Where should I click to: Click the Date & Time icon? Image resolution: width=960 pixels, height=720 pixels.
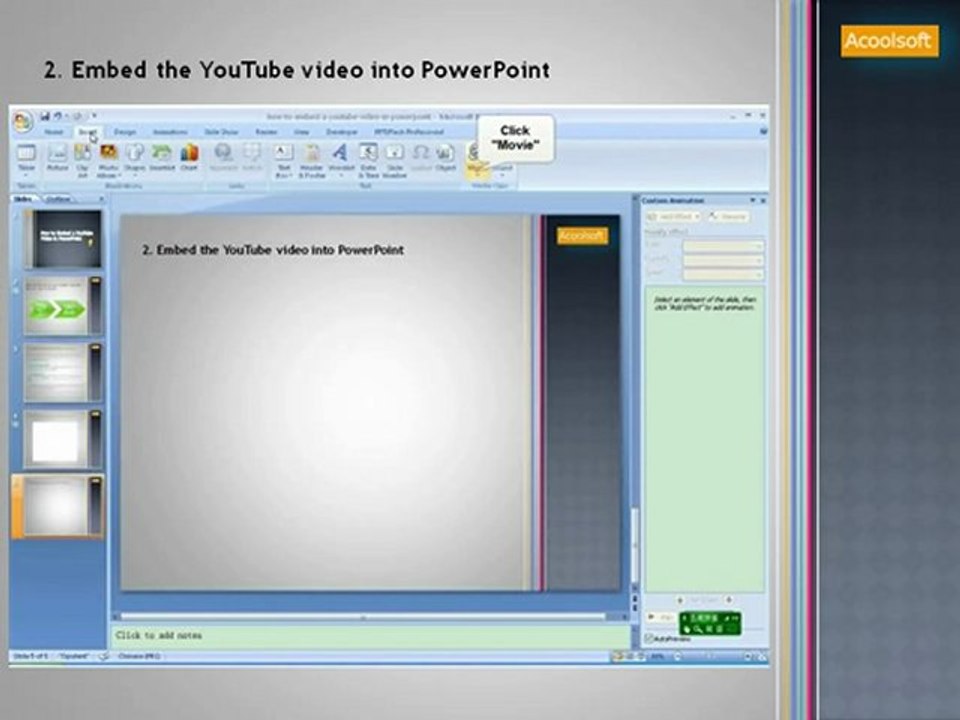pos(368,160)
